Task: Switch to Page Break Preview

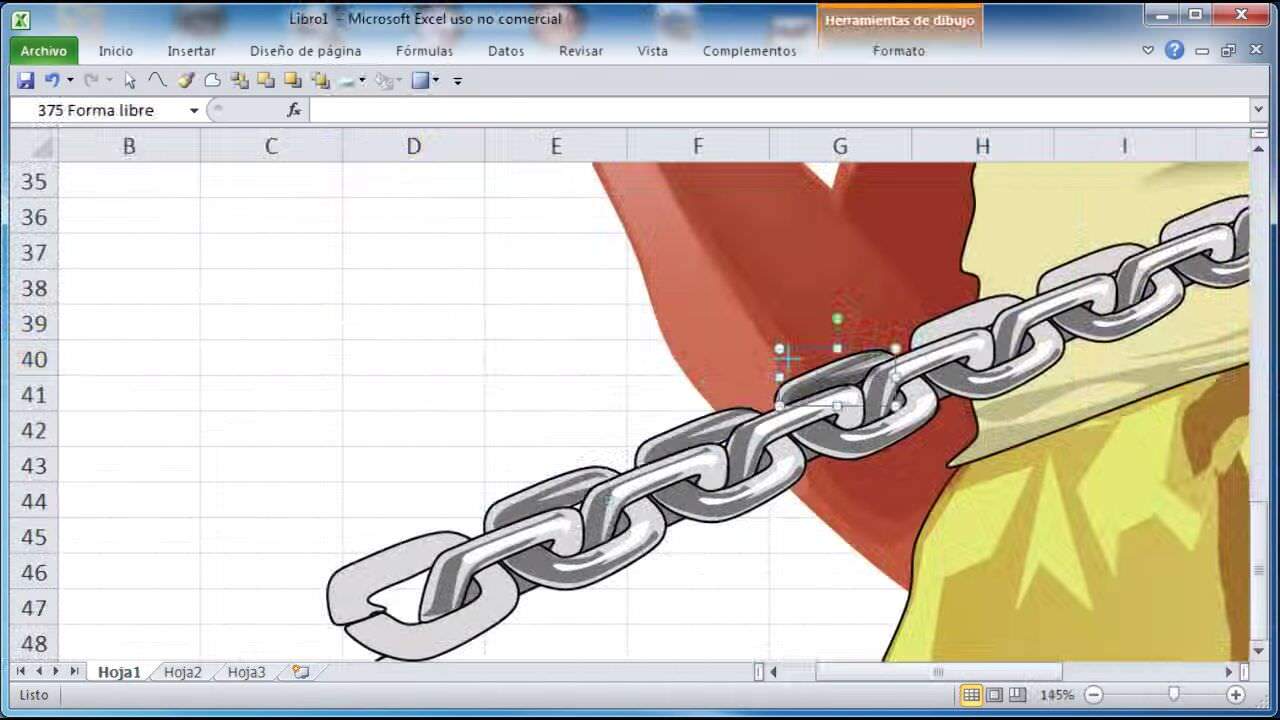Action: click(x=1017, y=695)
